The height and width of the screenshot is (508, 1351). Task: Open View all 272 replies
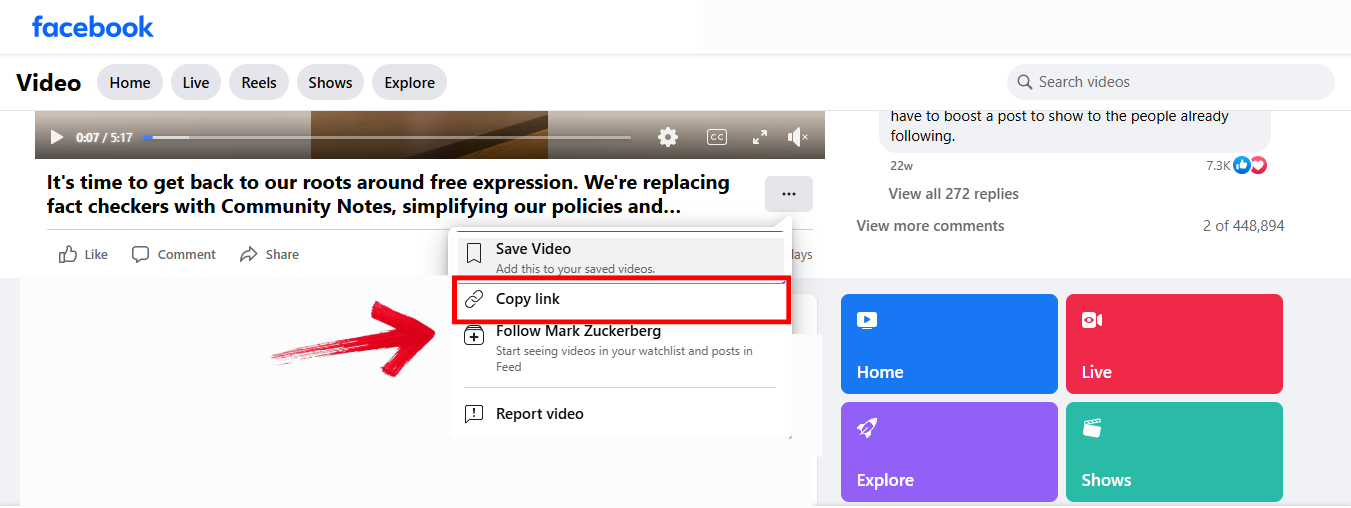tap(954, 194)
